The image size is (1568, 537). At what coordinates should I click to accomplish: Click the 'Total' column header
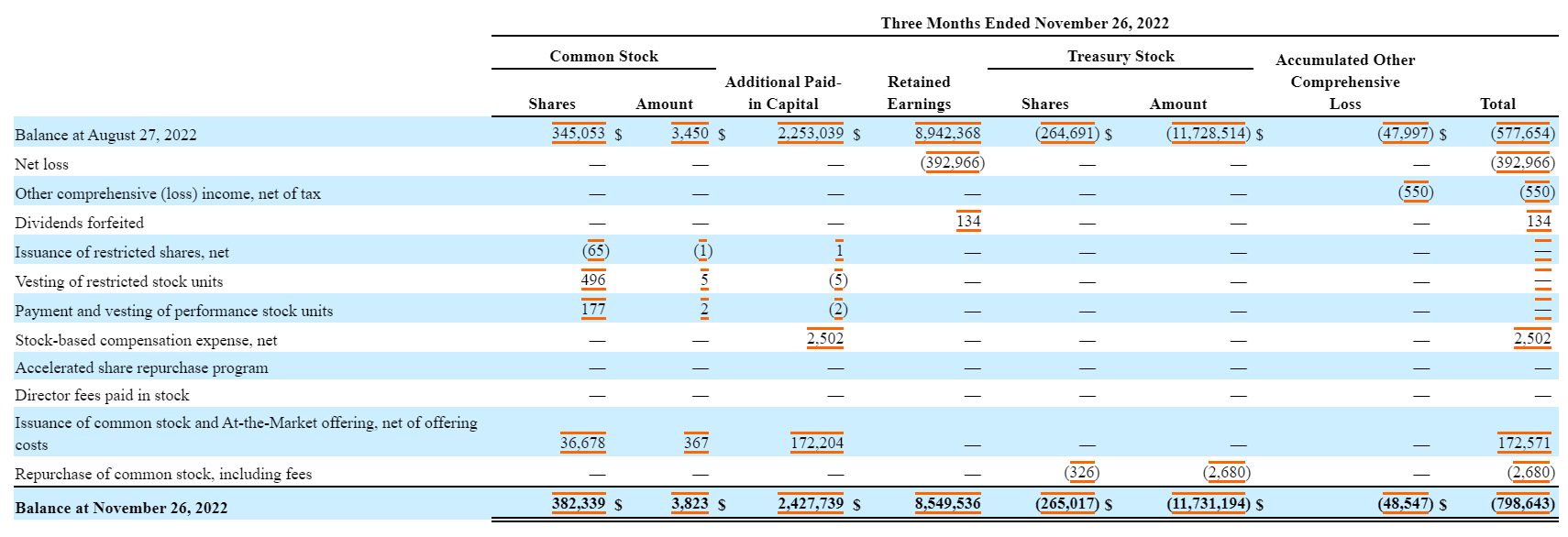[1497, 104]
